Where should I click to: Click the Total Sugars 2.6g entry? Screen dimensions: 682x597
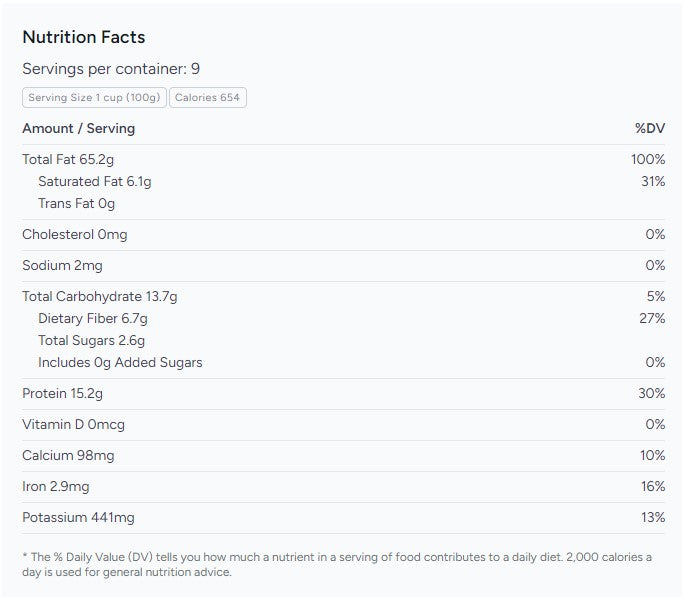(91, 340)
